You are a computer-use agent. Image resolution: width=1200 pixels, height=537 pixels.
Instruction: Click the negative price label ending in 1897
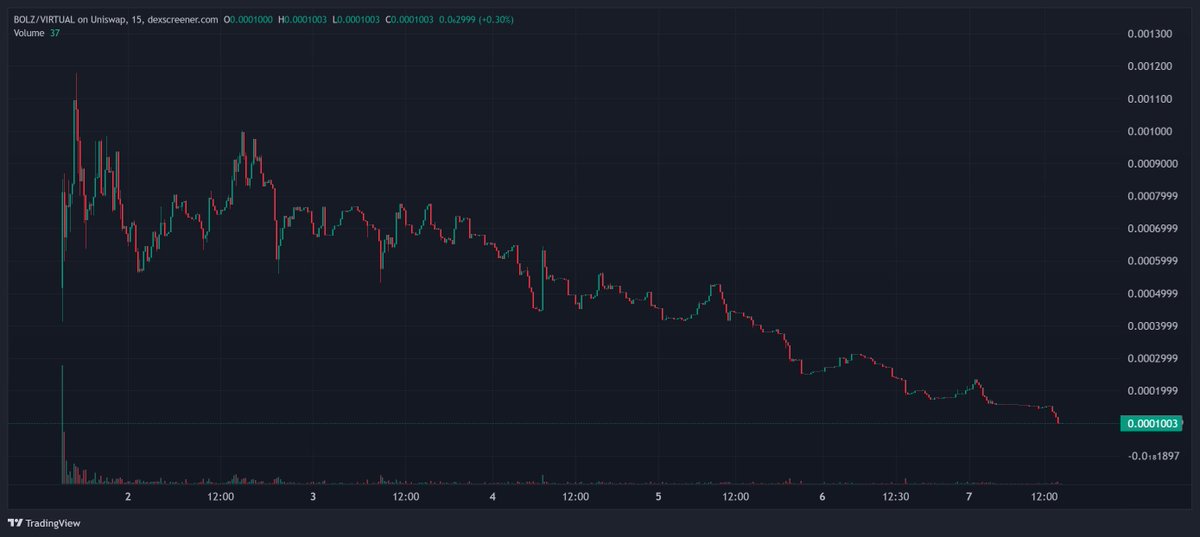pyautogui.click(x=1152, y=456)
